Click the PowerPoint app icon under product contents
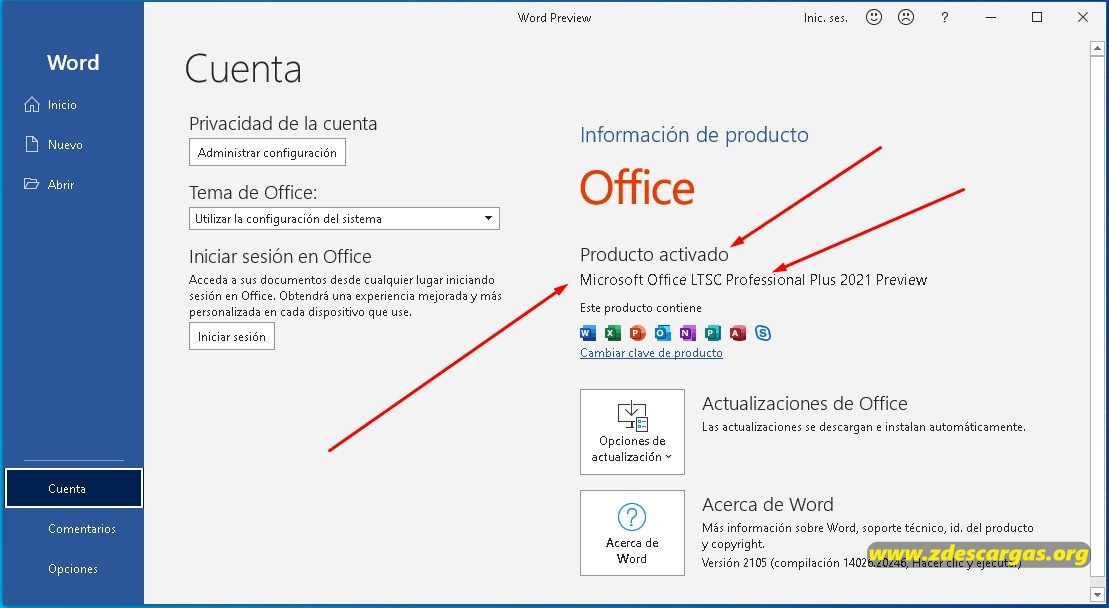The image size is (1109, 608). point(637,333)
